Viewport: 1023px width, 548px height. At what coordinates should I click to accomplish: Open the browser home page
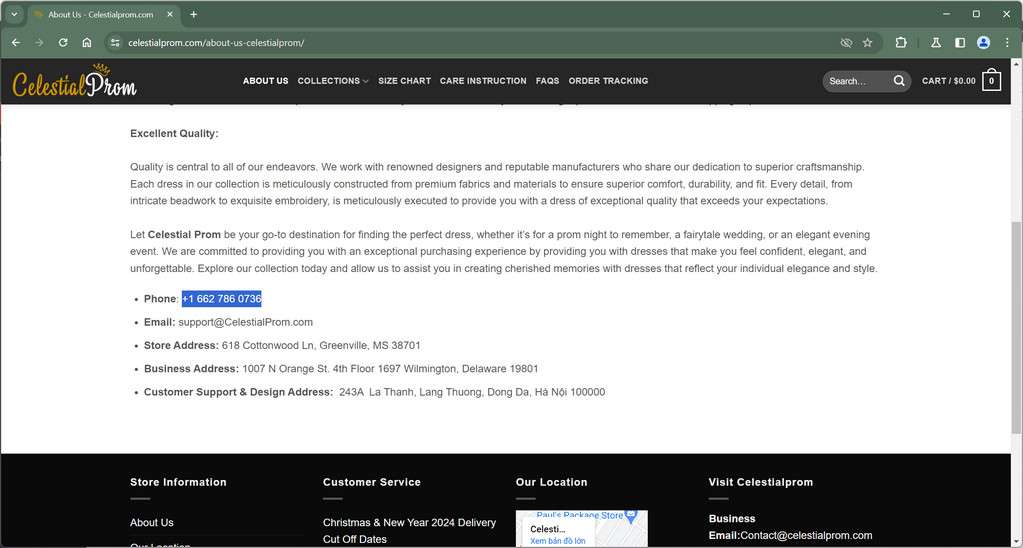click(86, 42)
